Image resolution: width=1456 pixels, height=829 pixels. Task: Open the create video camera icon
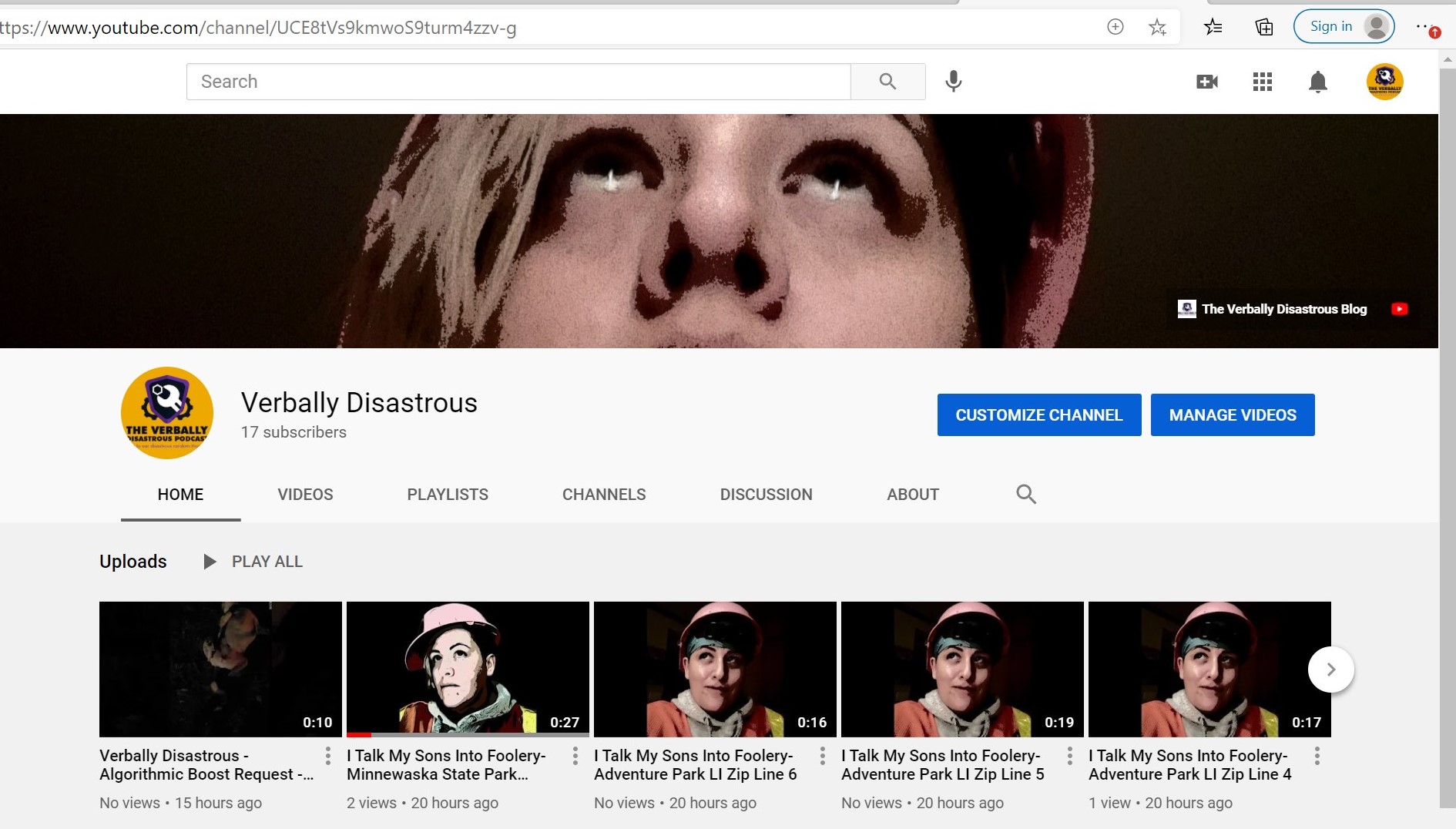(x=1206, y=82)
